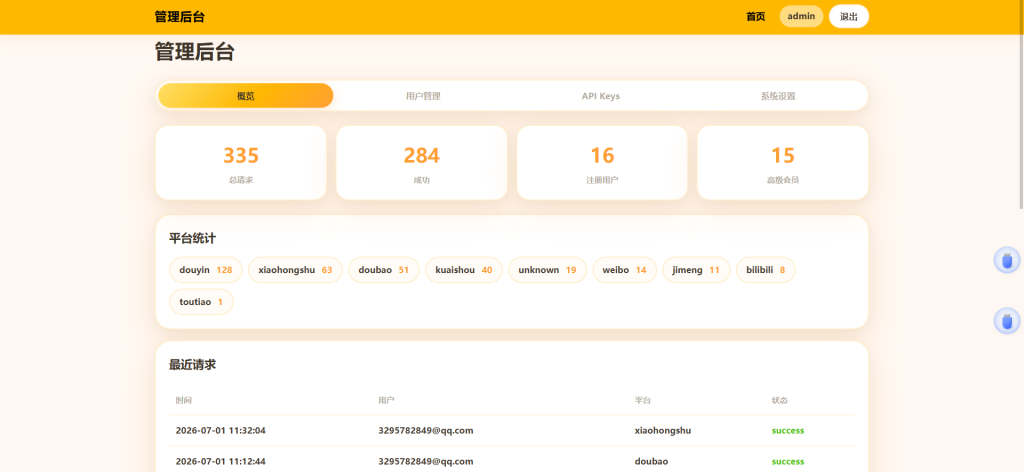Click success status of the xiaohongshu row
1024x472 pixels.
[788, 431]
